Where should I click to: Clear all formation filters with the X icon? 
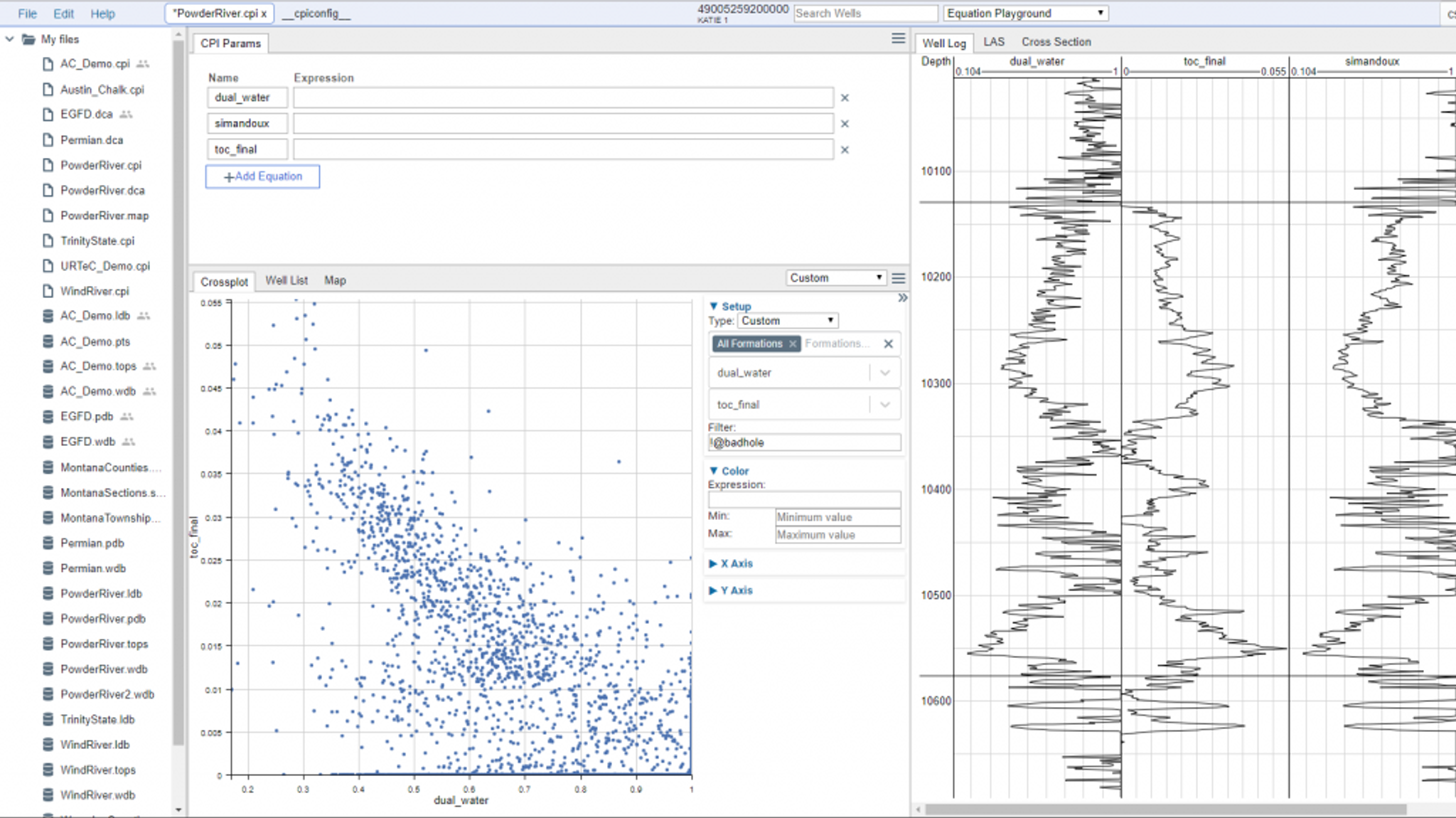[888, 344]
